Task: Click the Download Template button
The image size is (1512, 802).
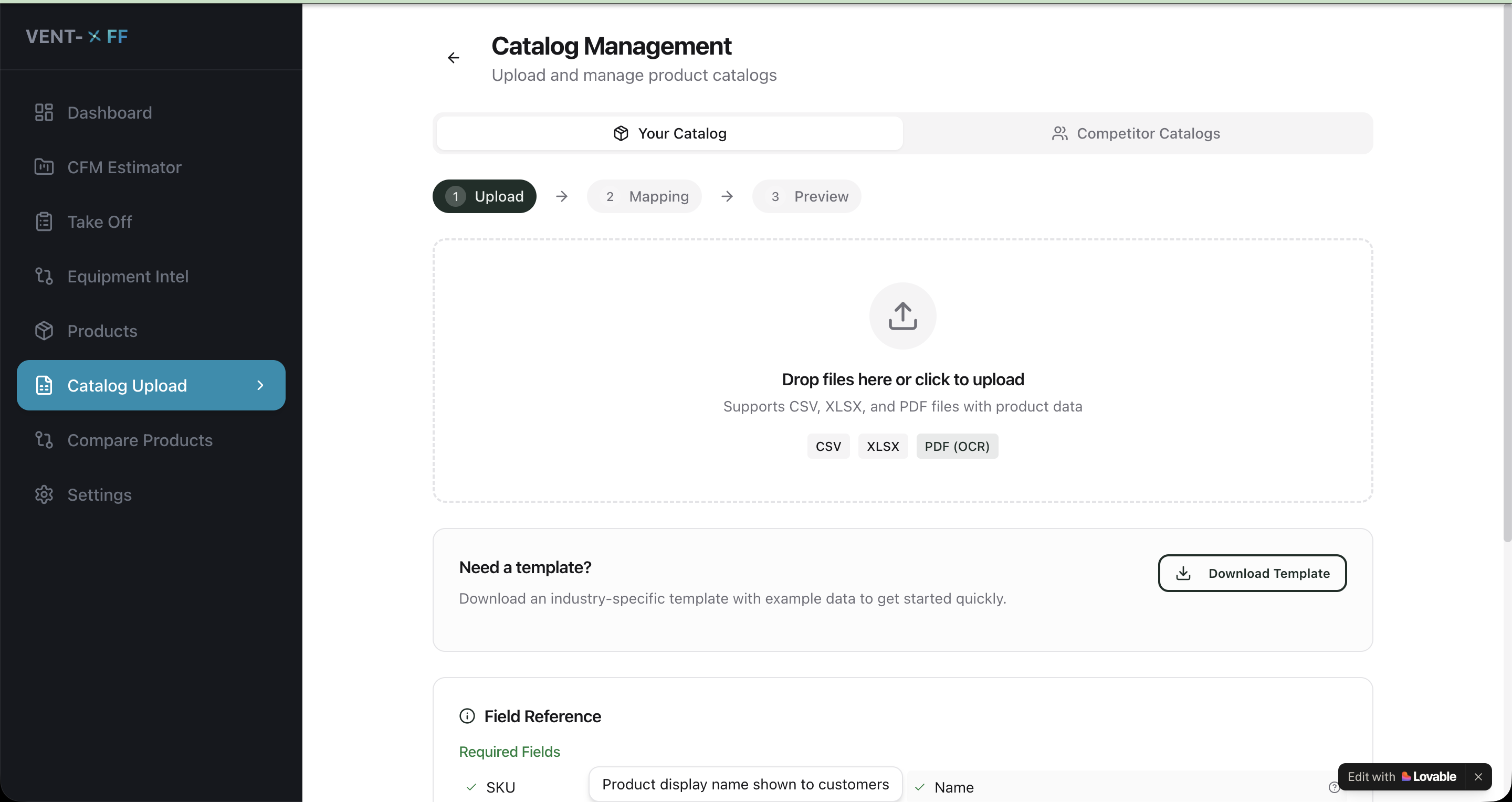Action: point(1252,573)
